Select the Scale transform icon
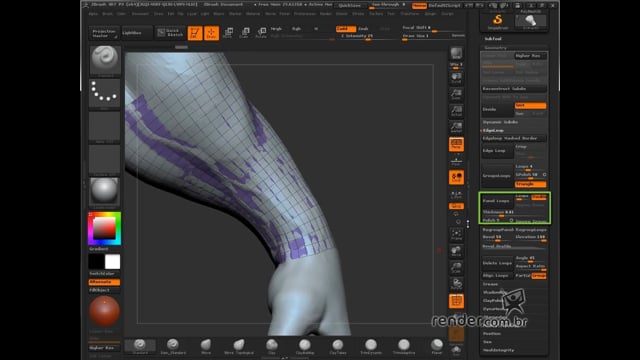Viewport: 640px width, 360px height. coord(244,33)
